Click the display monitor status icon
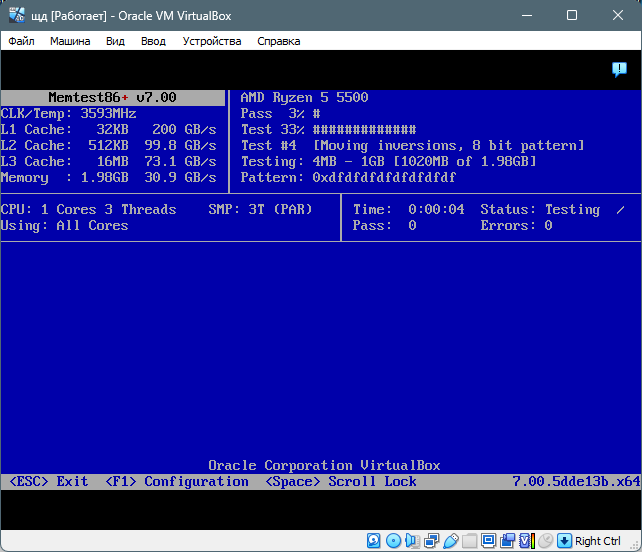Image resolution: width=642 pixels, height=552 pixels. (488, 541)
